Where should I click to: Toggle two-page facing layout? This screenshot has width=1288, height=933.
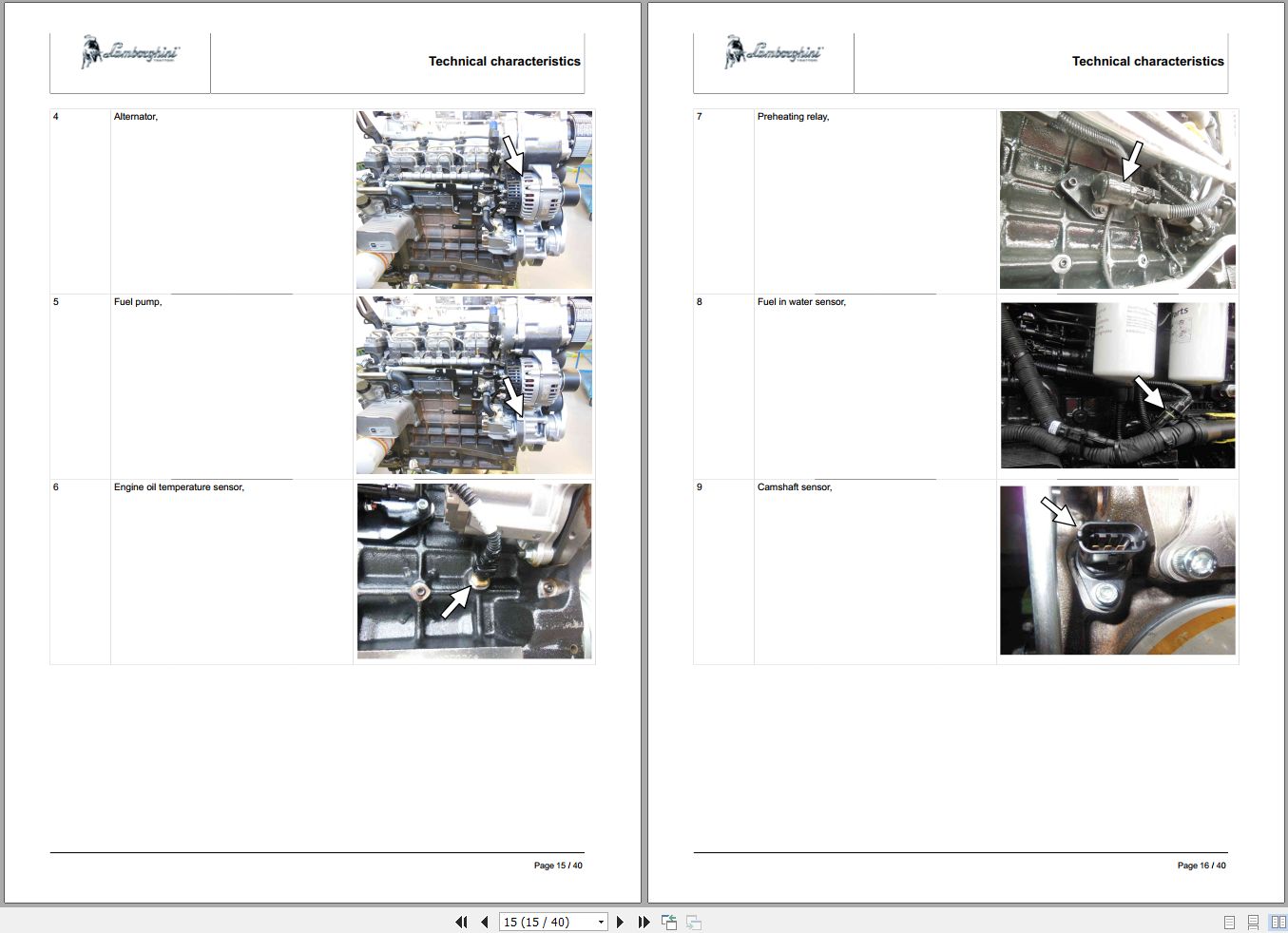click(1278, 922)
